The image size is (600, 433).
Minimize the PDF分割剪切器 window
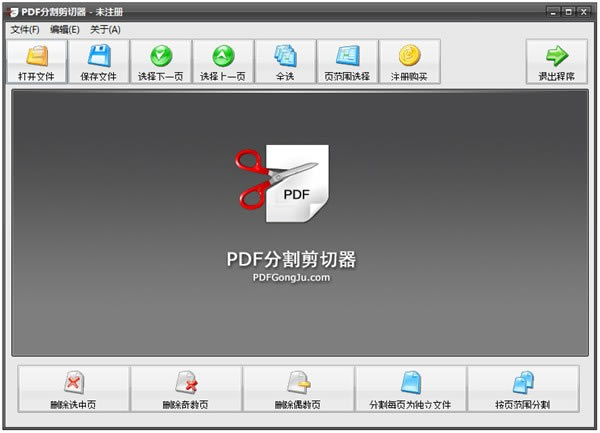click(x=554, y=12)
